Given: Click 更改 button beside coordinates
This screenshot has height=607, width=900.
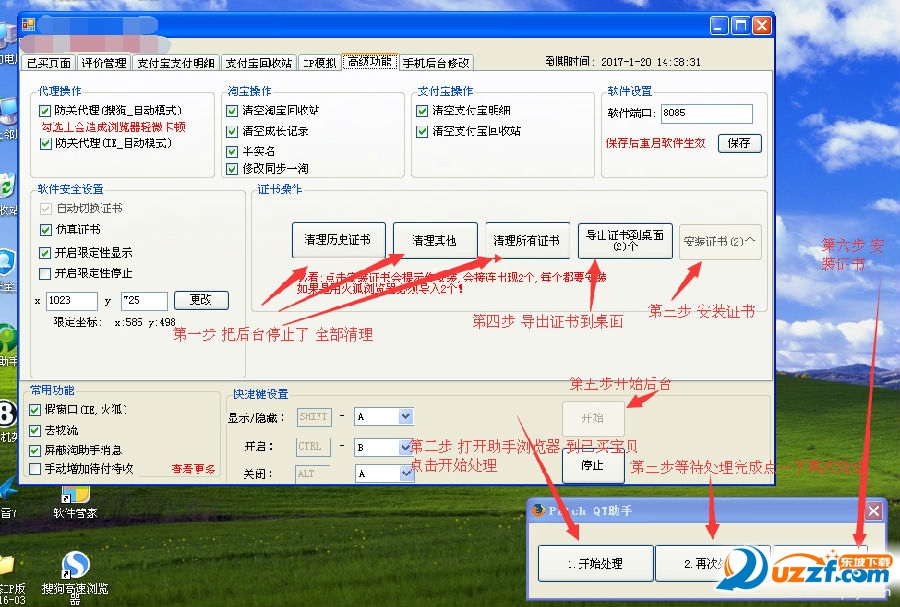Looking at the screenshot, I should [201, 299].
